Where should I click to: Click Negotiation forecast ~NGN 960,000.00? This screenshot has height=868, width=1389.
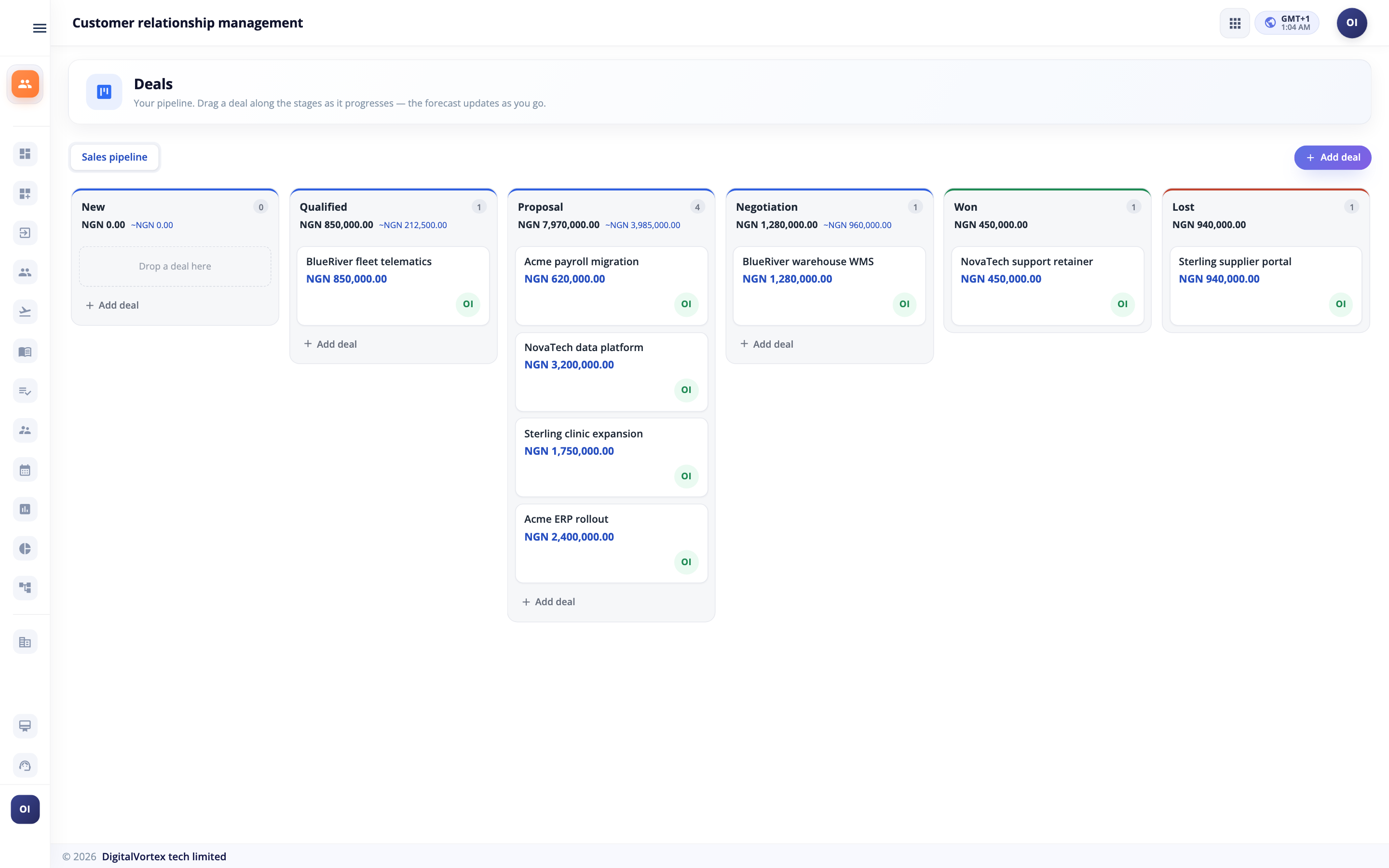tap(857, 225)
